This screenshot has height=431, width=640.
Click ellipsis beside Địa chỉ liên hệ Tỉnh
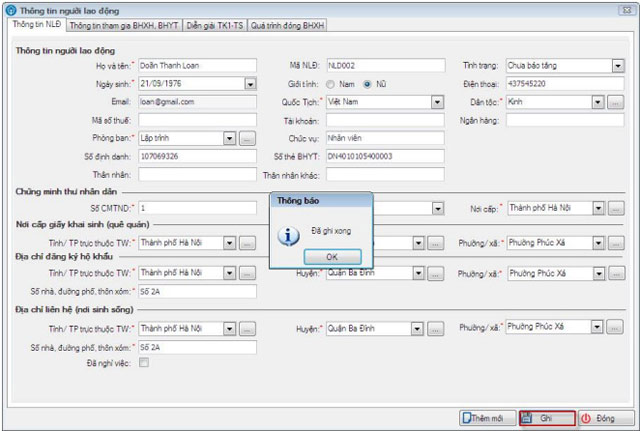[x=248, y=328]
